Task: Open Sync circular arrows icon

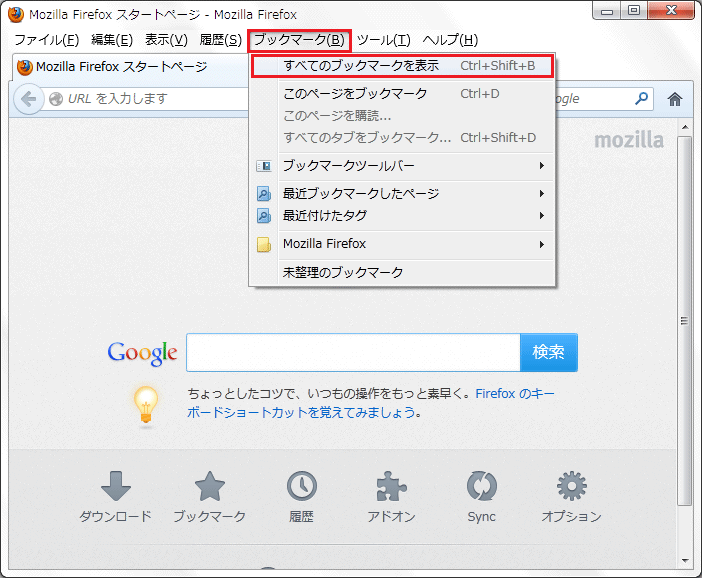Action: pos(482,486)
